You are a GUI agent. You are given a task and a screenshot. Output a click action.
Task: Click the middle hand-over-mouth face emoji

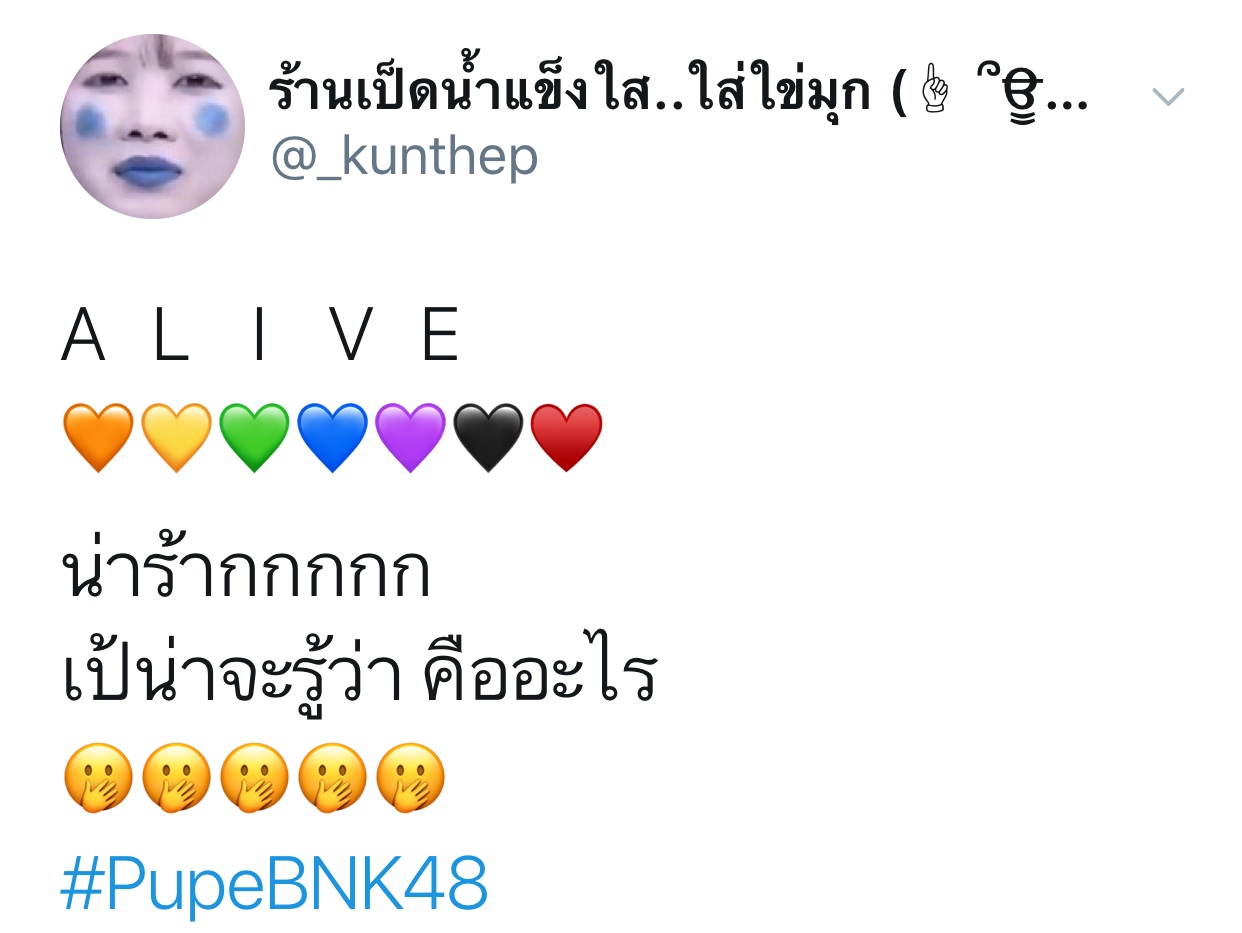click(x=254, y=777)
